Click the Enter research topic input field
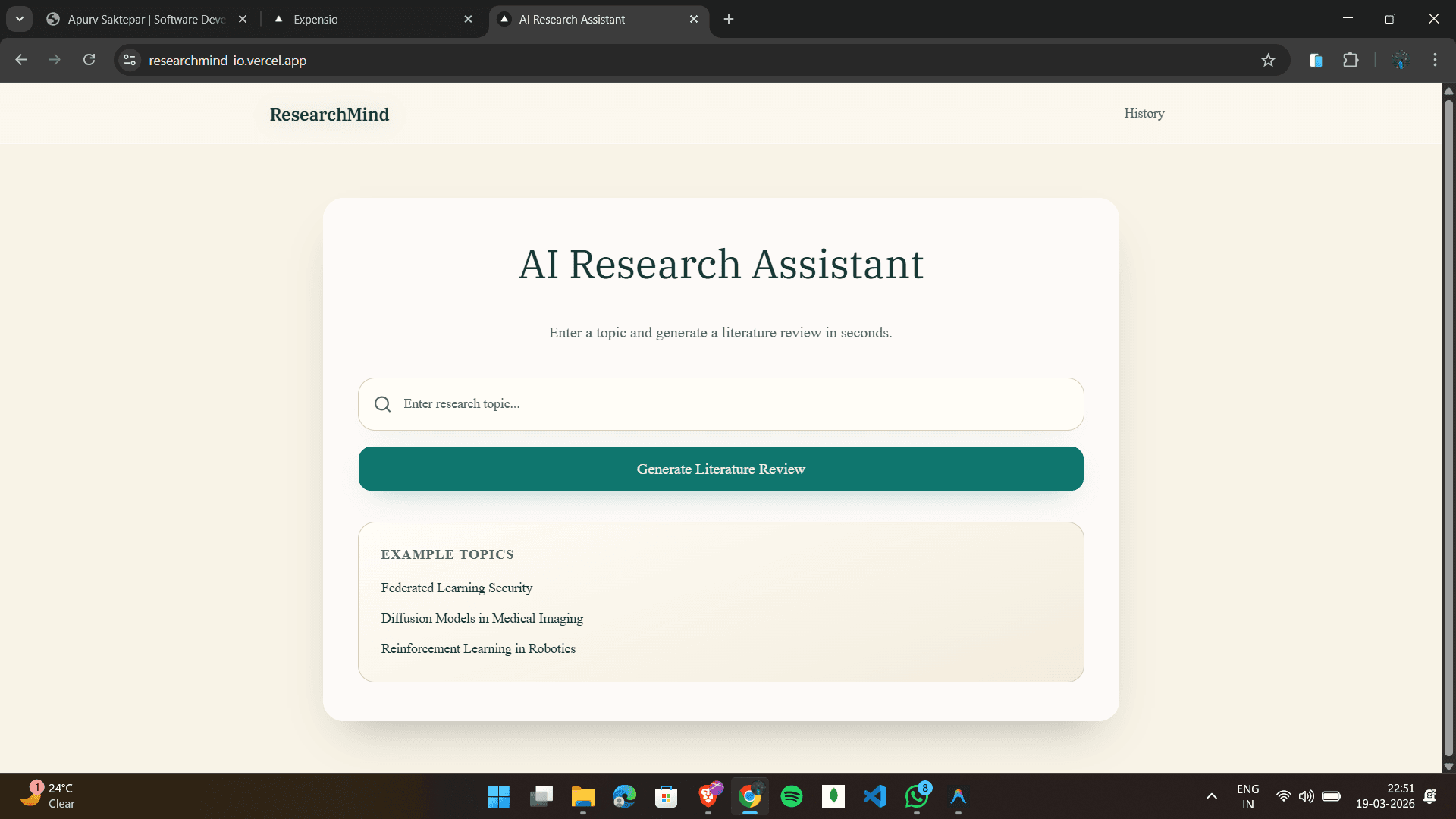1456x819 pixels. coord(720,404)
